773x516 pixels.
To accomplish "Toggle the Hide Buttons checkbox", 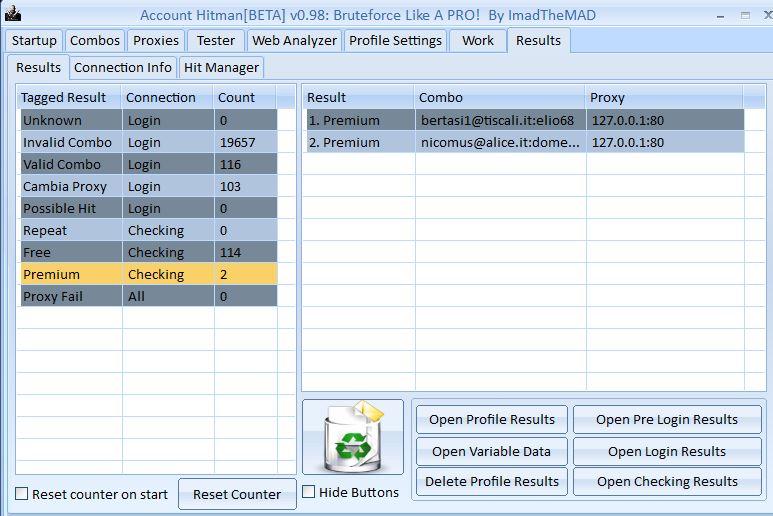I will (309, 492).
